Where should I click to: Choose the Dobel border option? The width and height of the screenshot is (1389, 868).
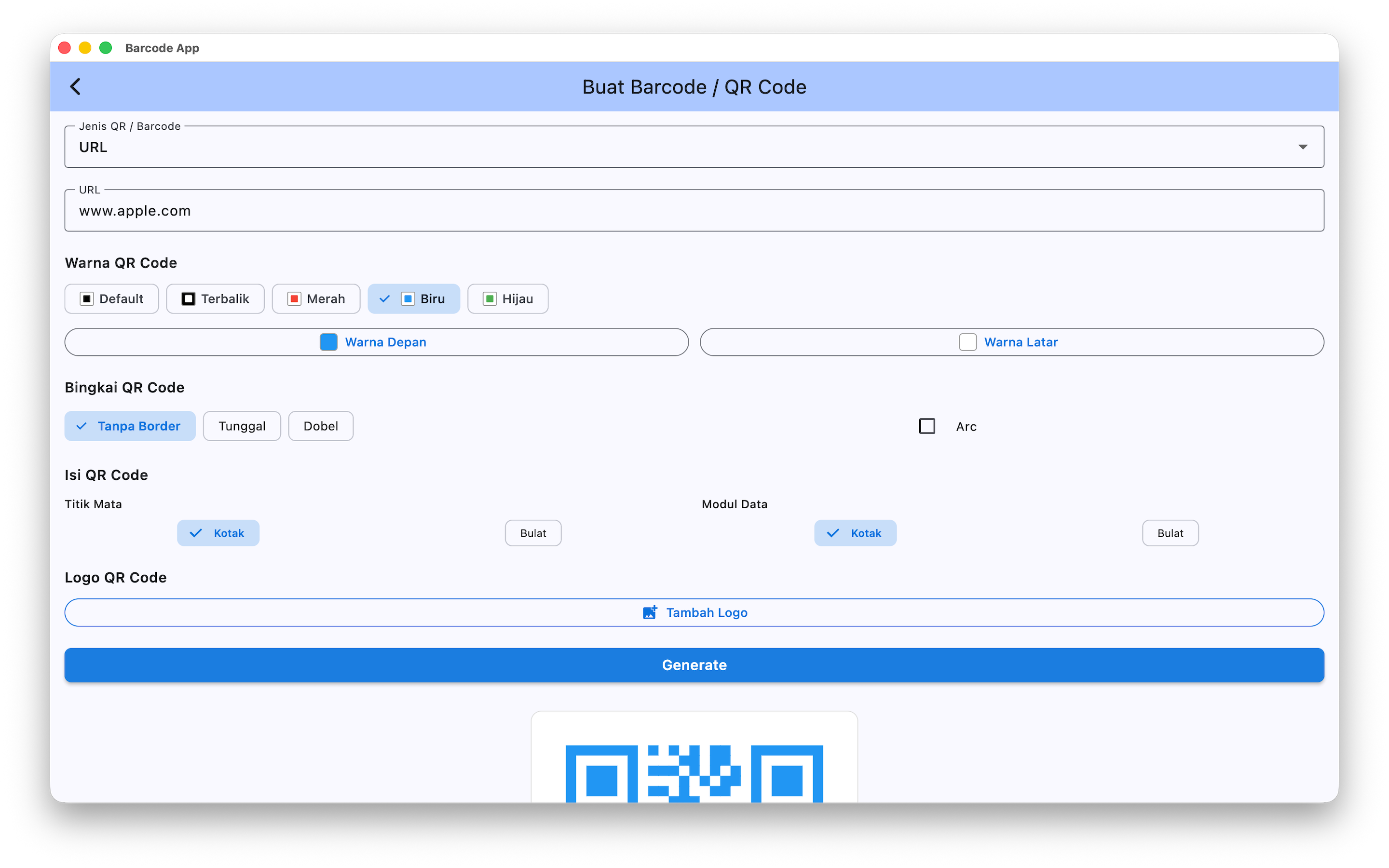coord(321,426)
